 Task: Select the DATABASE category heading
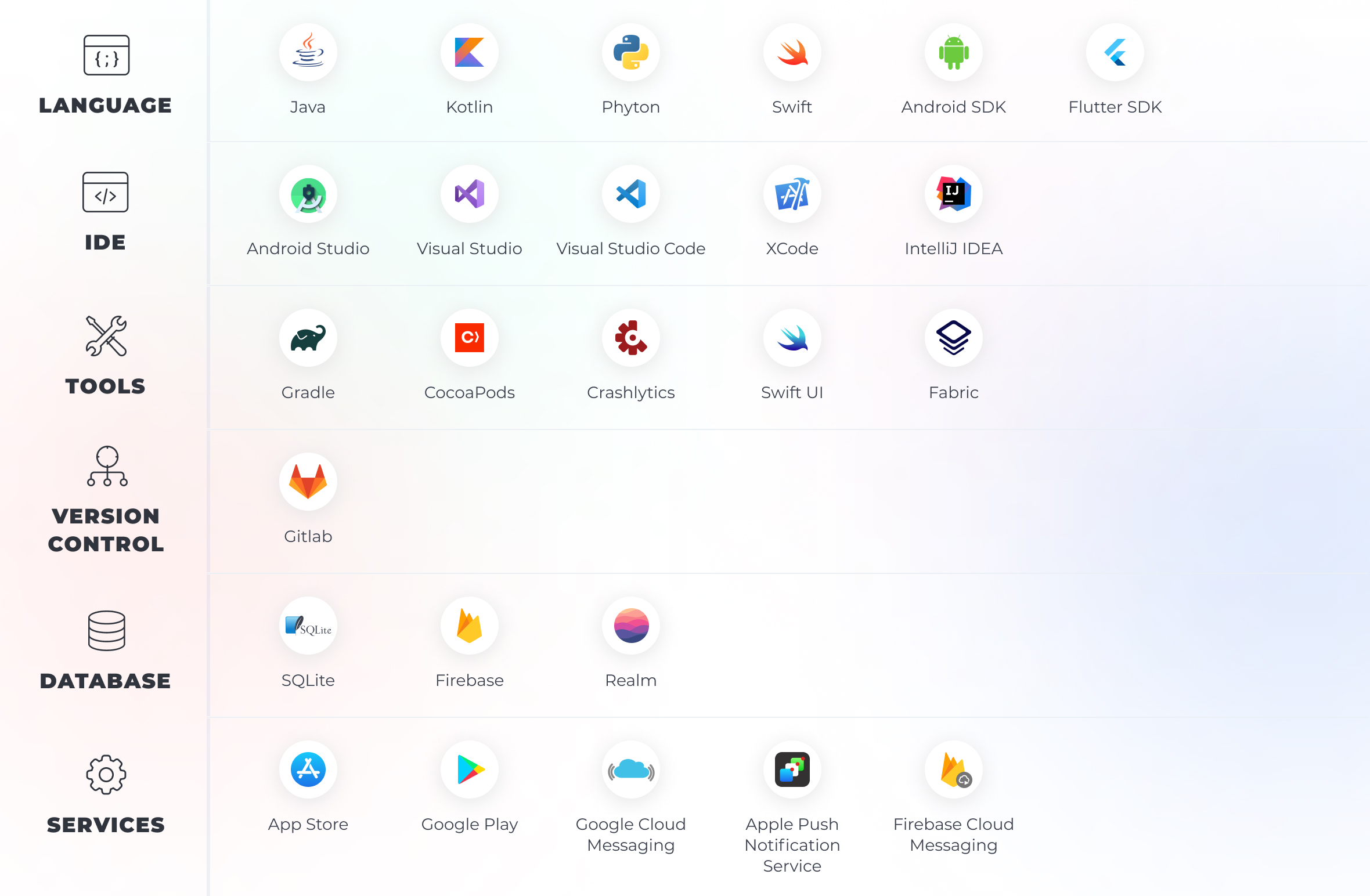pyautogui.click(x=106, y=681)
